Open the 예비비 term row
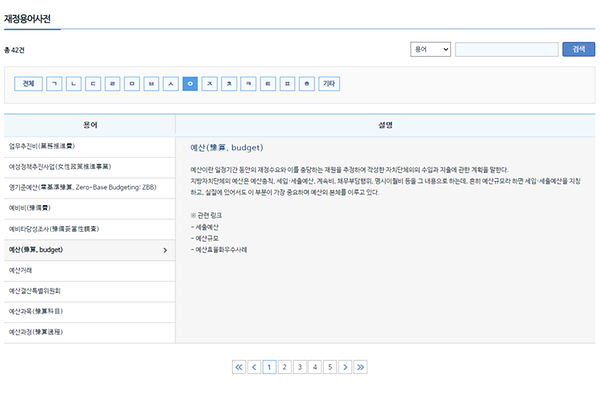 point(90,208)
